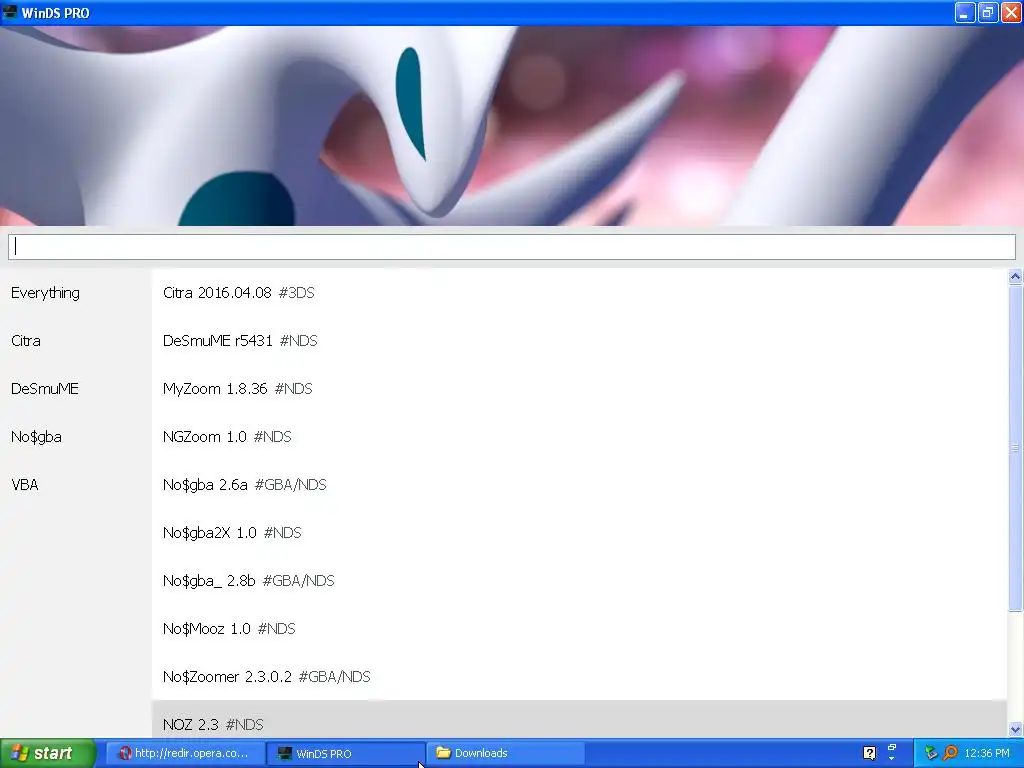Open No$gba_ 2.8b #GBA/NDS entry
This screenshot has height=768, width=1024.
579,581
